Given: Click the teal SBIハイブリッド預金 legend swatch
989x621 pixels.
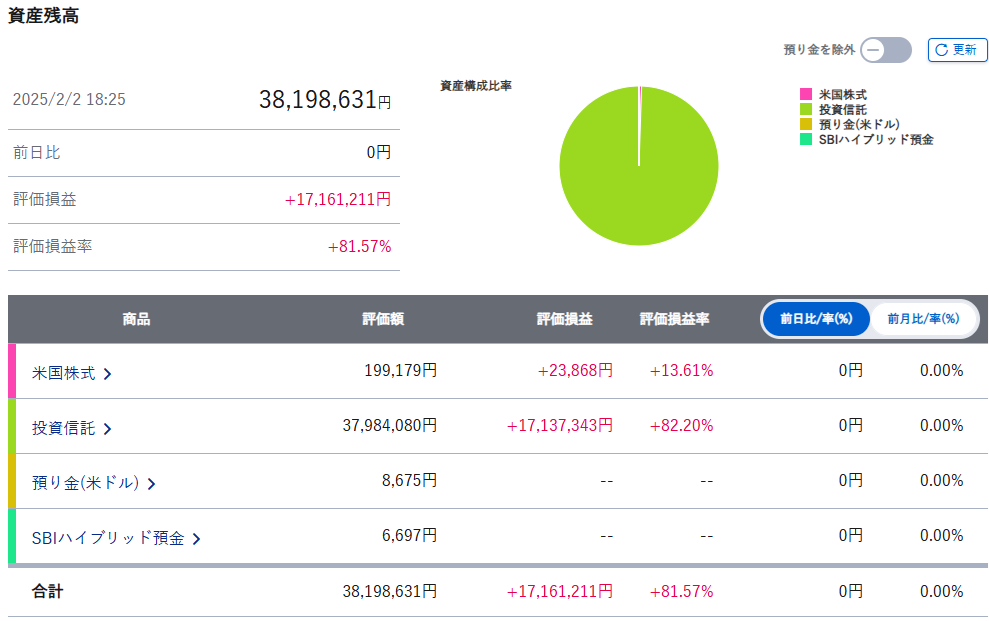Looking at the screenshot, I should [x=806, y=140].
